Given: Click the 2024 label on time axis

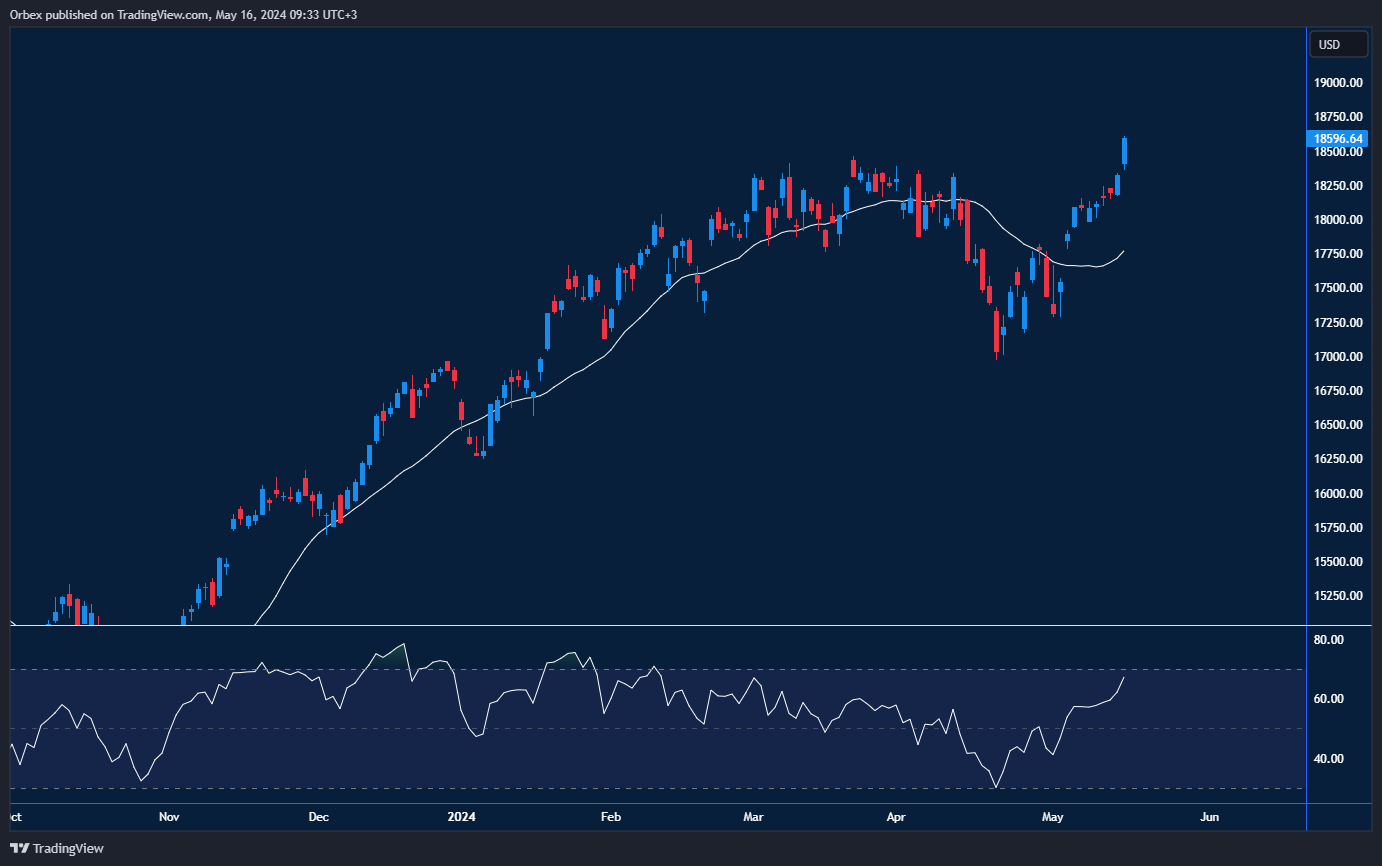Looking at the screenshot, I should click(461, 817).
